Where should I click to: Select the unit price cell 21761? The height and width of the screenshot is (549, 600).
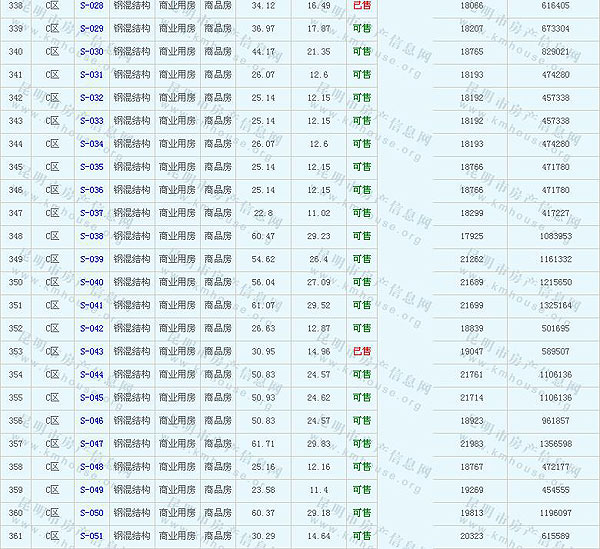(x=470, y=375)
